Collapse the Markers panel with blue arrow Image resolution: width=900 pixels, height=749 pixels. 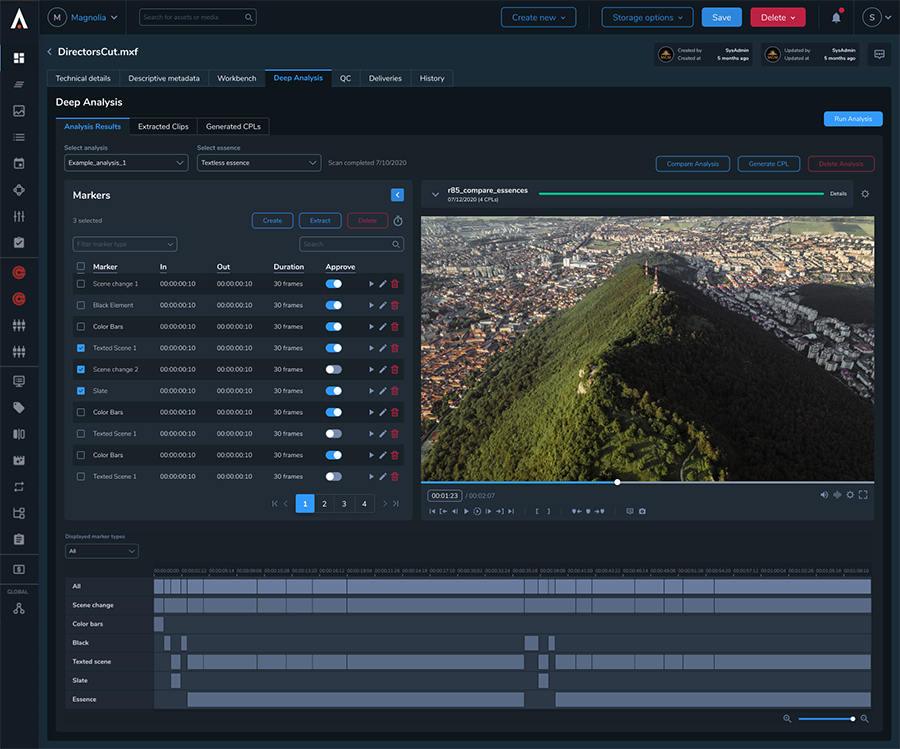[397, 195]
